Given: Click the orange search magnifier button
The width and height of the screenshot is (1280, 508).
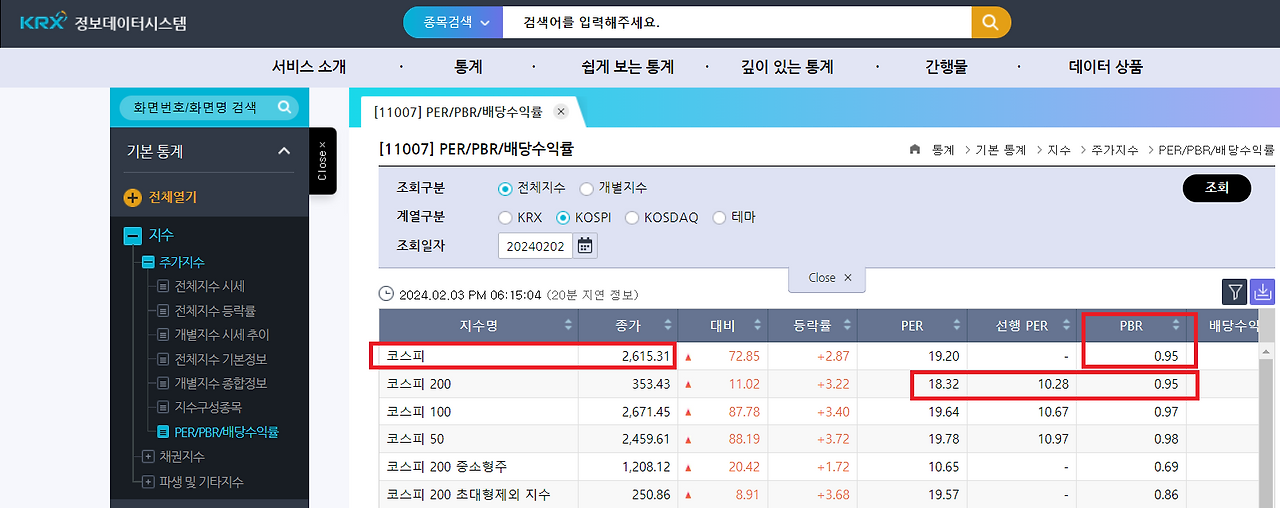Looking at the screenshot, I should (991, 22).
